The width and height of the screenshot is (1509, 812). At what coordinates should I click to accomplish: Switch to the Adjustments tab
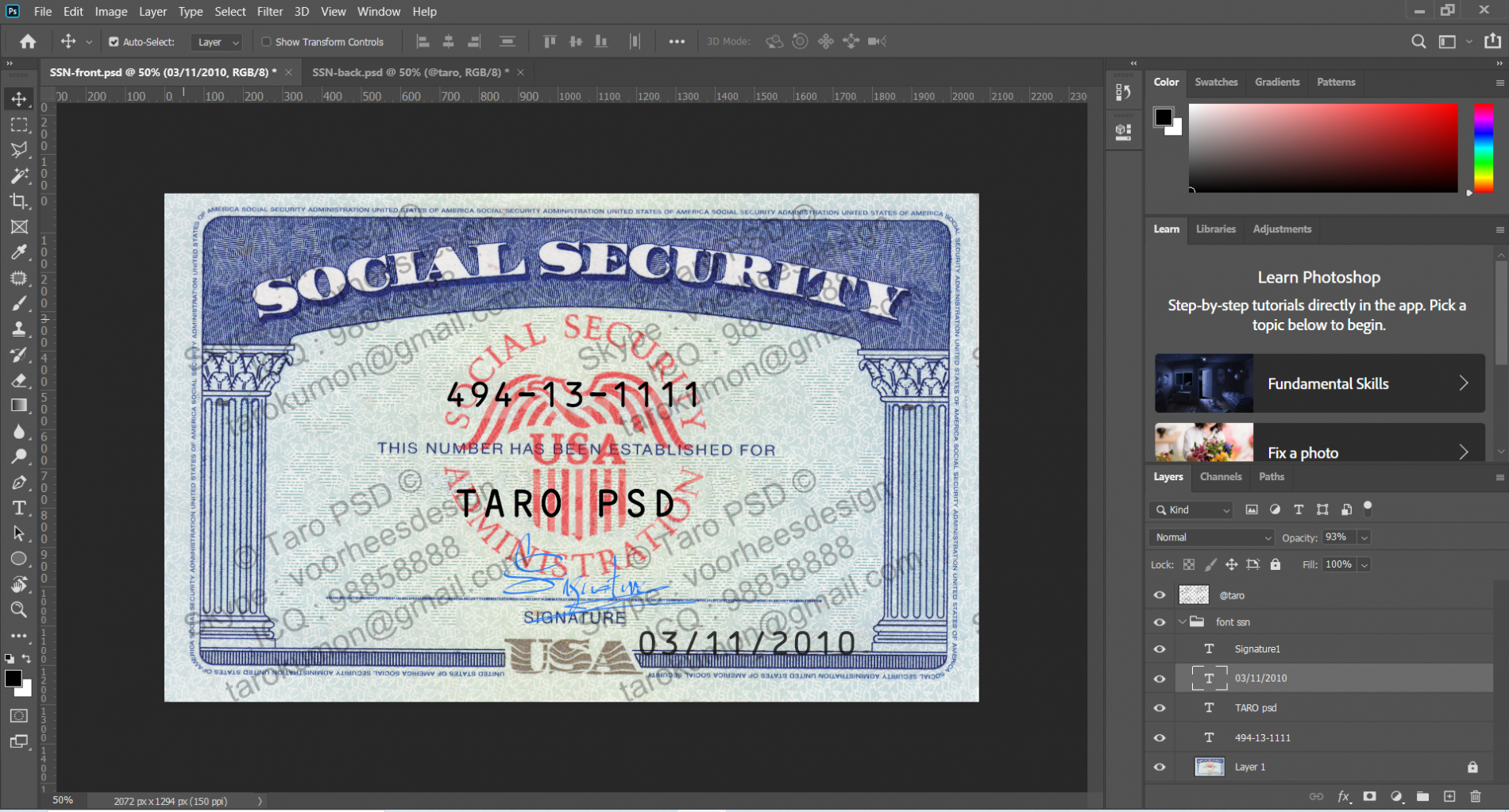click(1282, 229)
